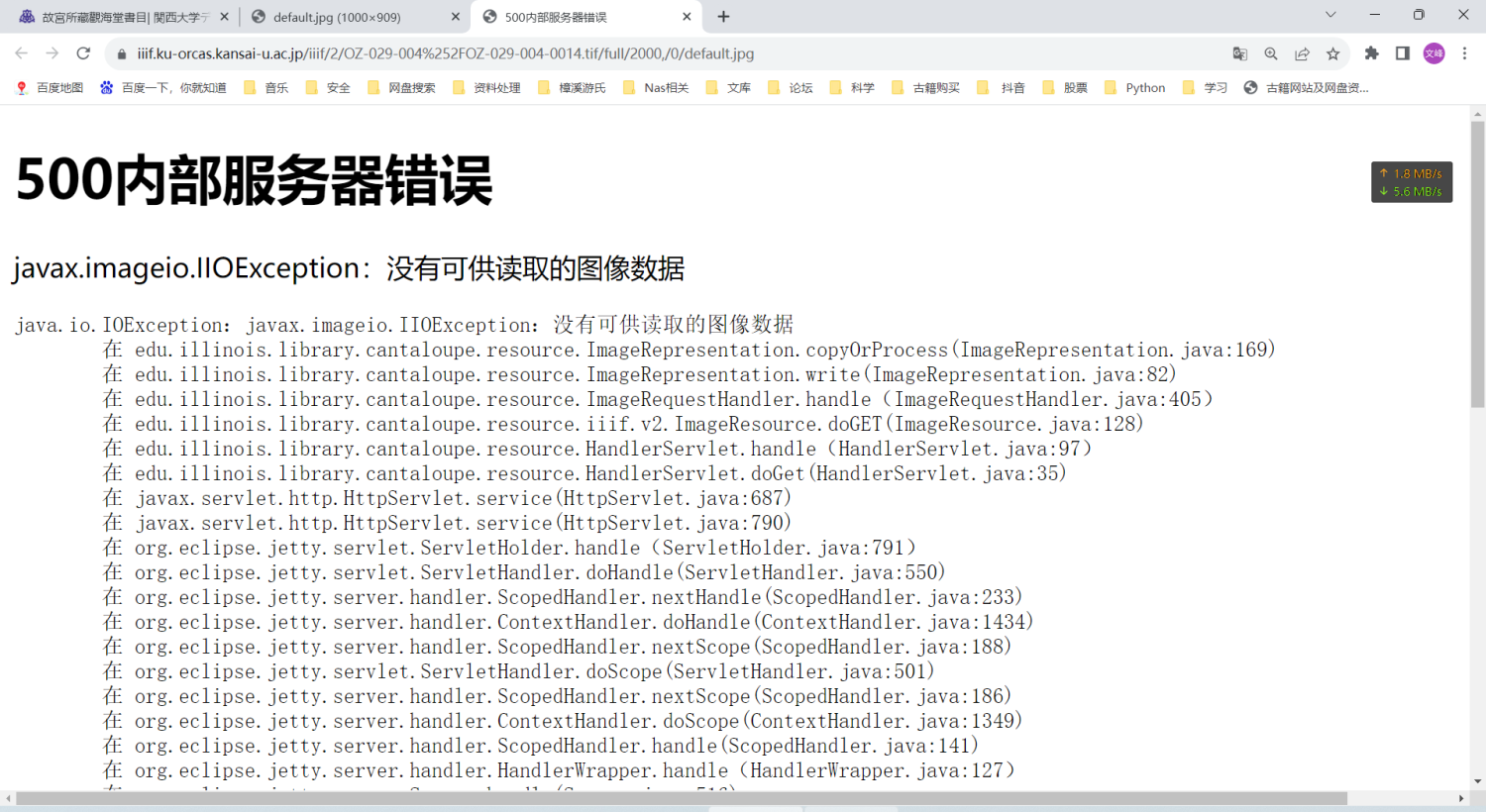Viewport: 1486px width, 812px height.
Task: Share this page via share icon
Action: coord(1302,53)
